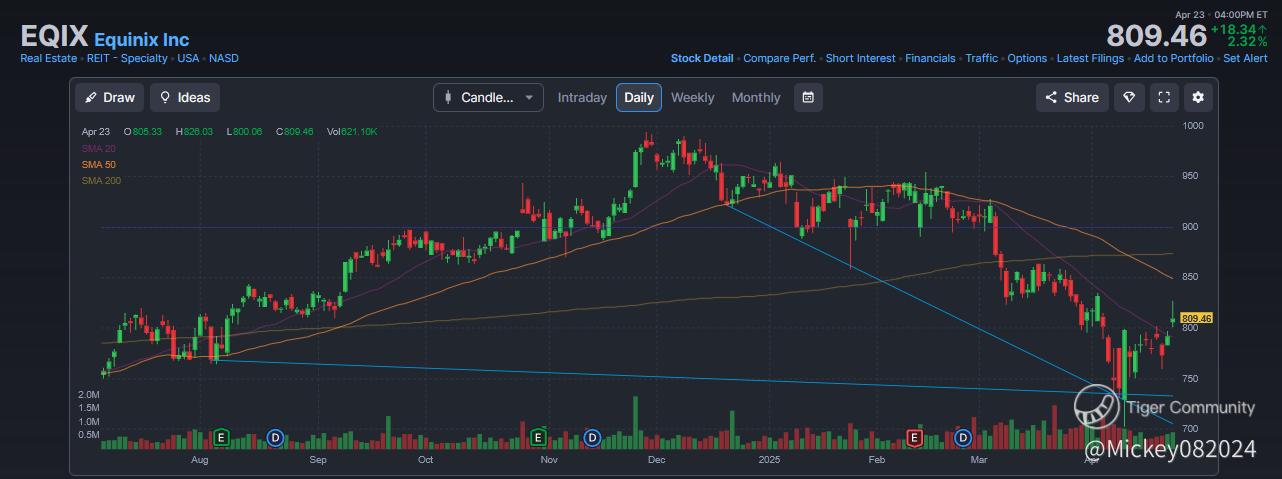Image resolution: width=1282 pixels, height=479 pixels.
Task: Open the Equinix Inc company link
Action: [x=141, y=40]
